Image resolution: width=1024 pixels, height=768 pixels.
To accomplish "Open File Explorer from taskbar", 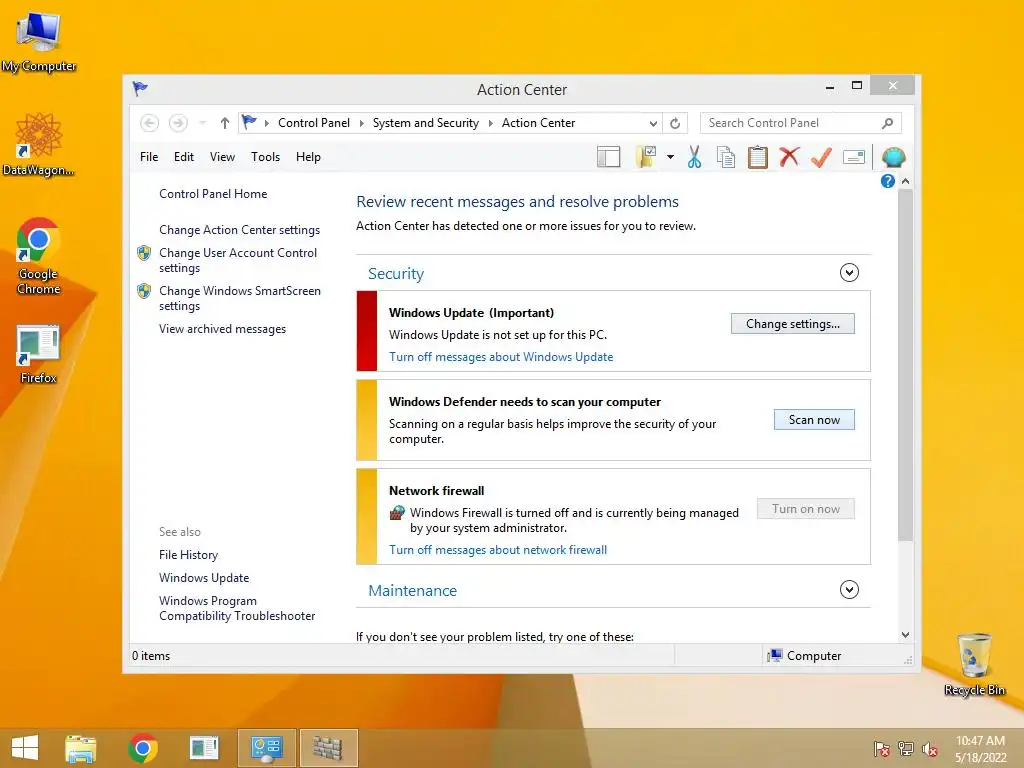I will click(x=81, y=748).
